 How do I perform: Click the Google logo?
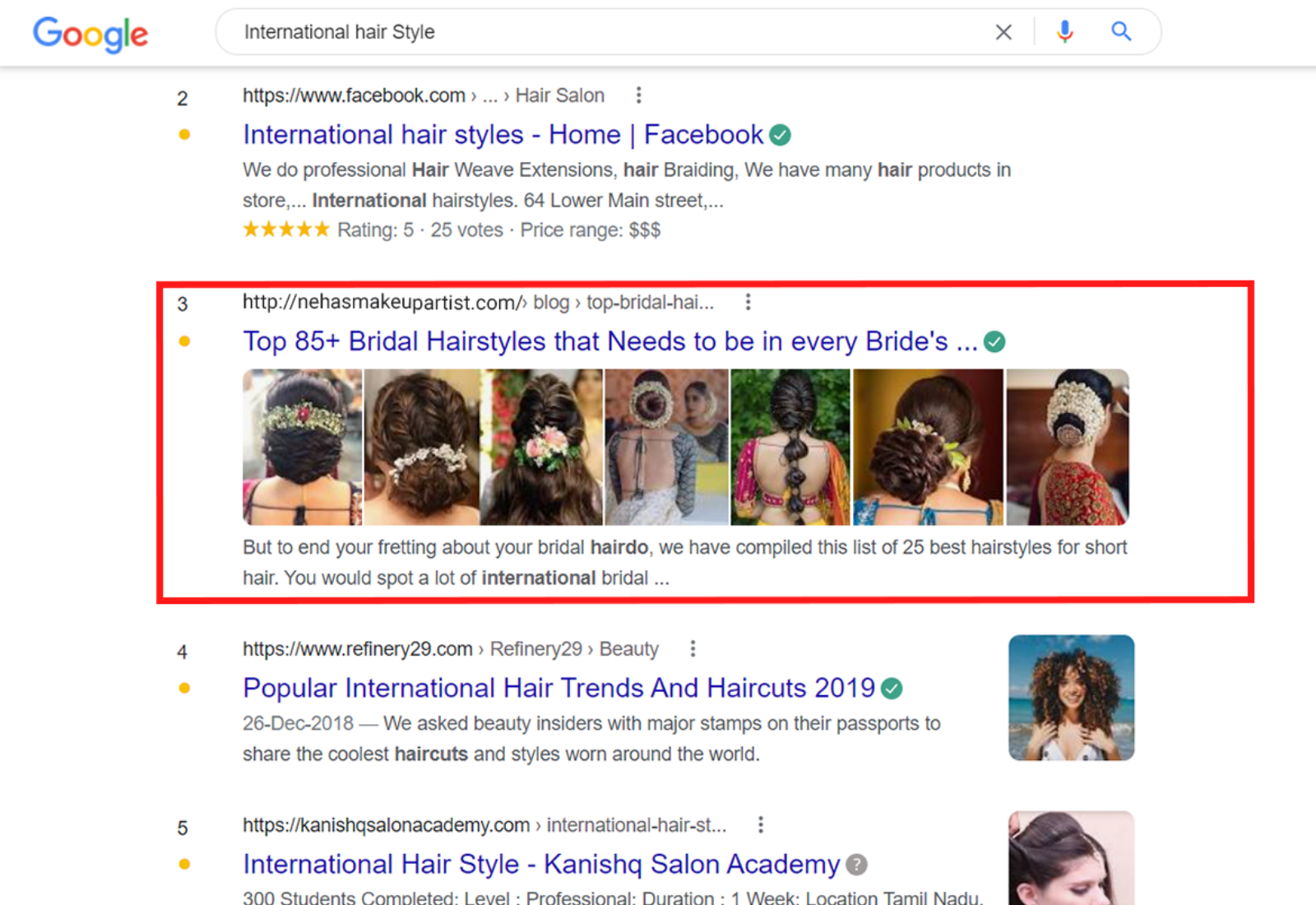(90, 34)
